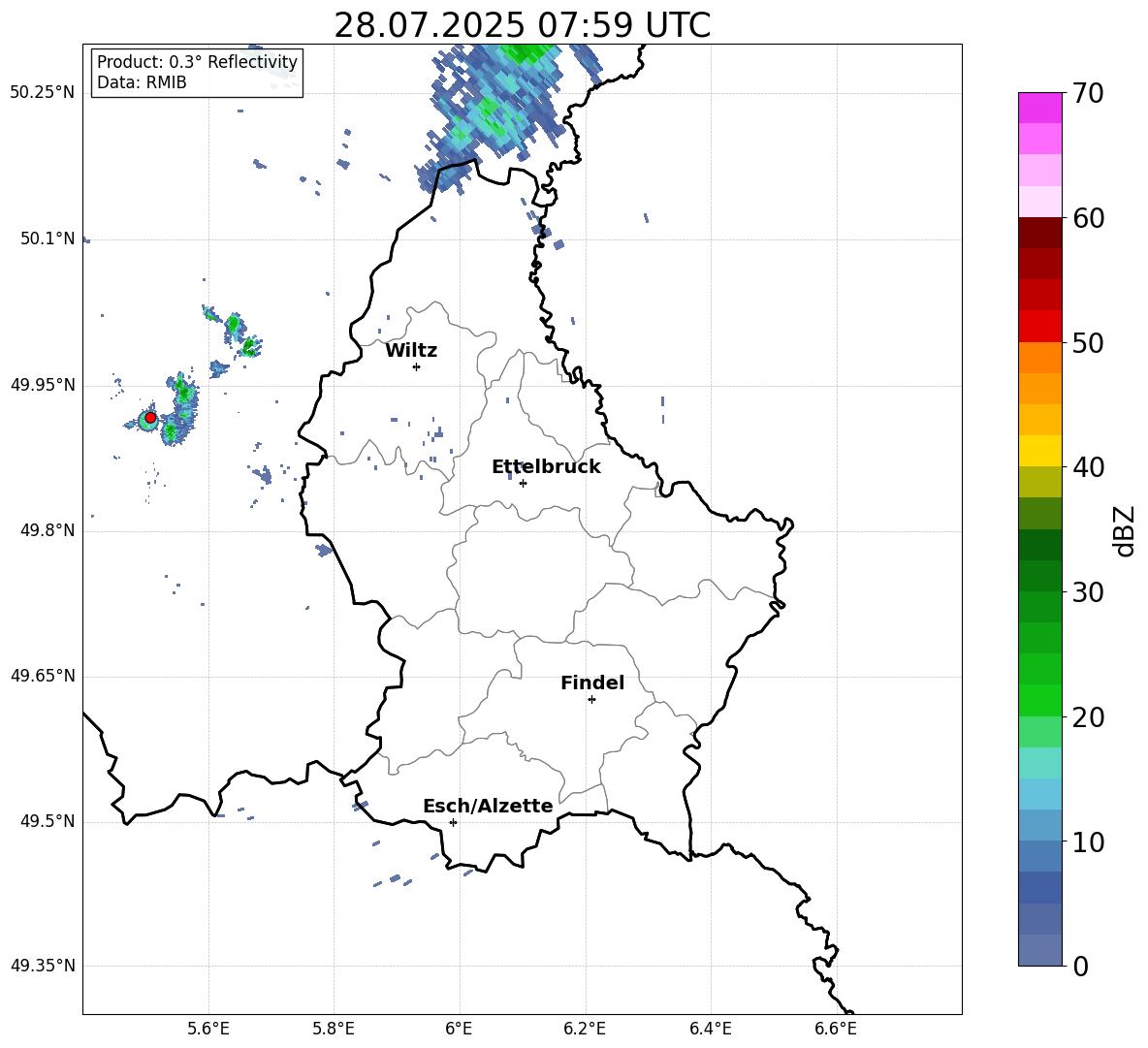The width and height of the screenshot is (1148, 1048).
Task: Click the title 28.07.2025 07:59 UTC
Action: (x=522, y=25)
